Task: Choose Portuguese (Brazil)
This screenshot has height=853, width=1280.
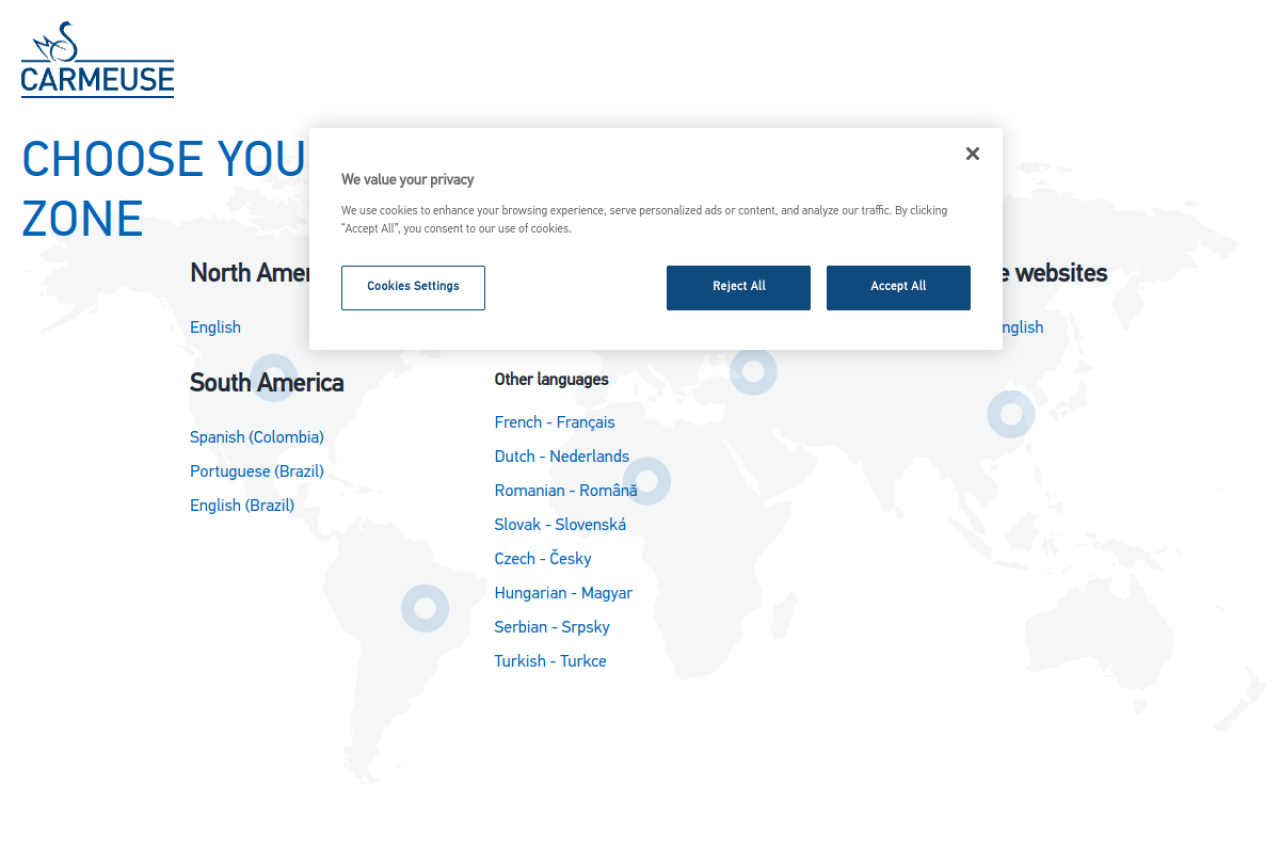Action: pos(257,471)
